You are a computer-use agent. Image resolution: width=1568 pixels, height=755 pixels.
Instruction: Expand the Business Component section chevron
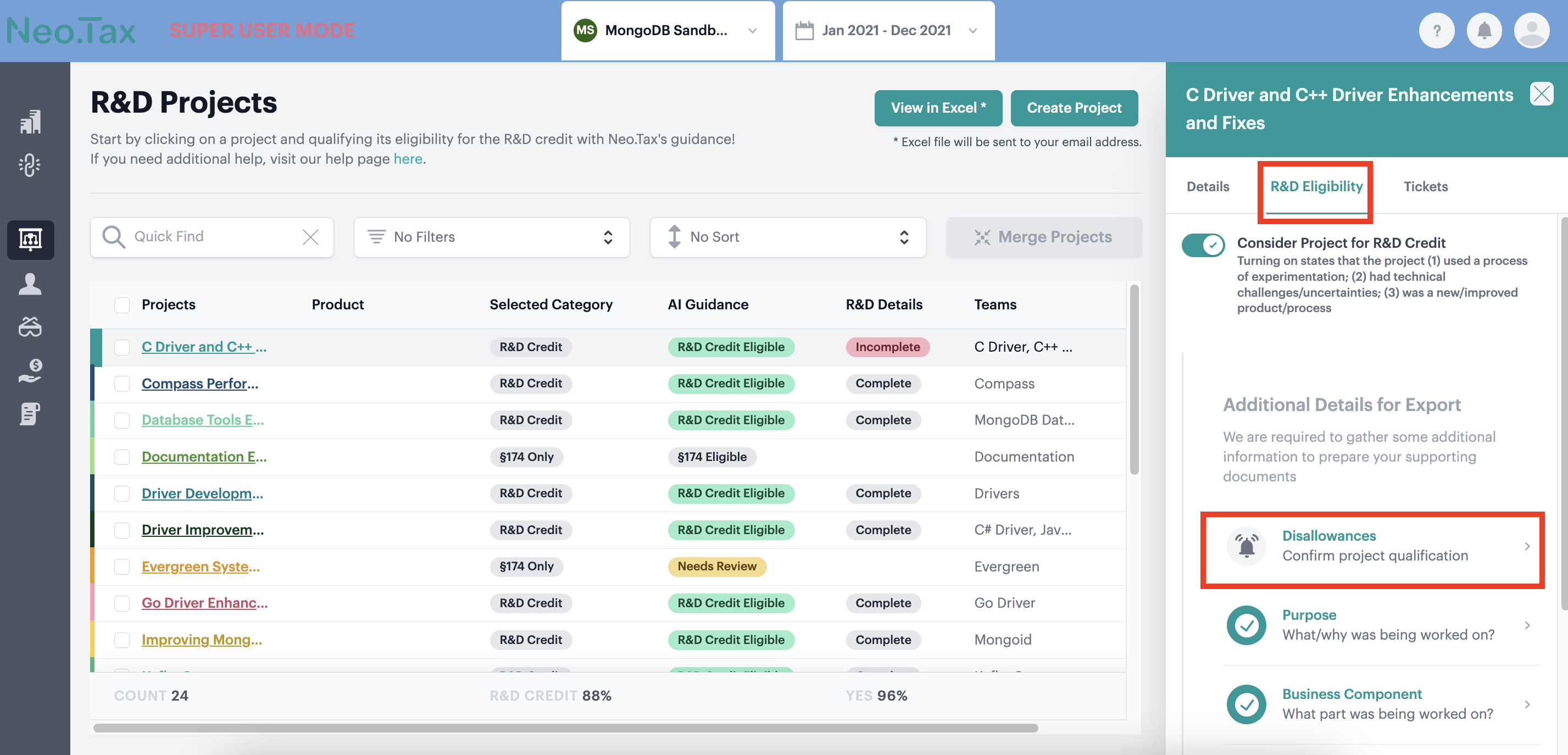tap(1527, 704)
